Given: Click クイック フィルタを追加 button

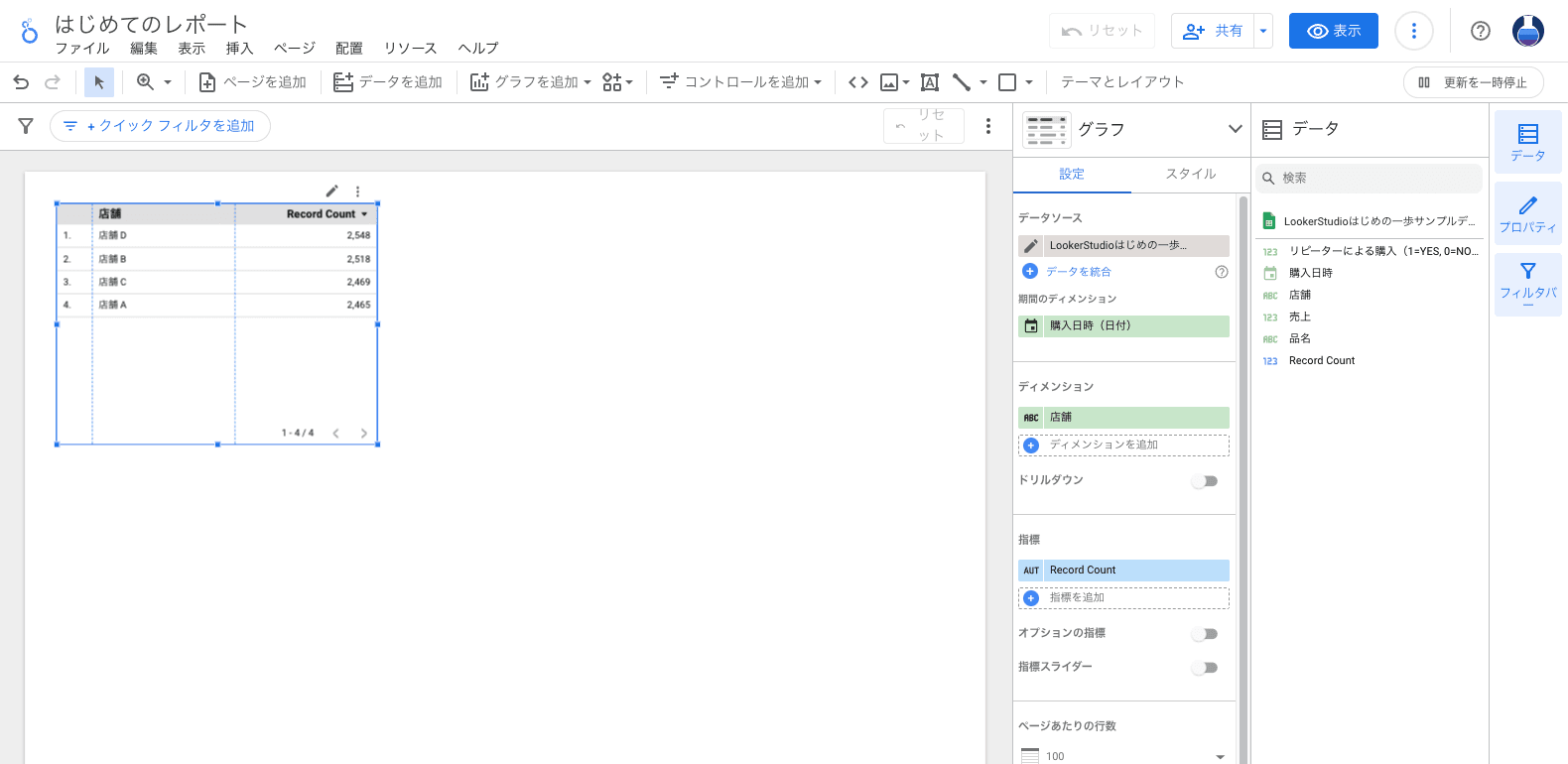Looking at the screenshot, I should (160, 126).
